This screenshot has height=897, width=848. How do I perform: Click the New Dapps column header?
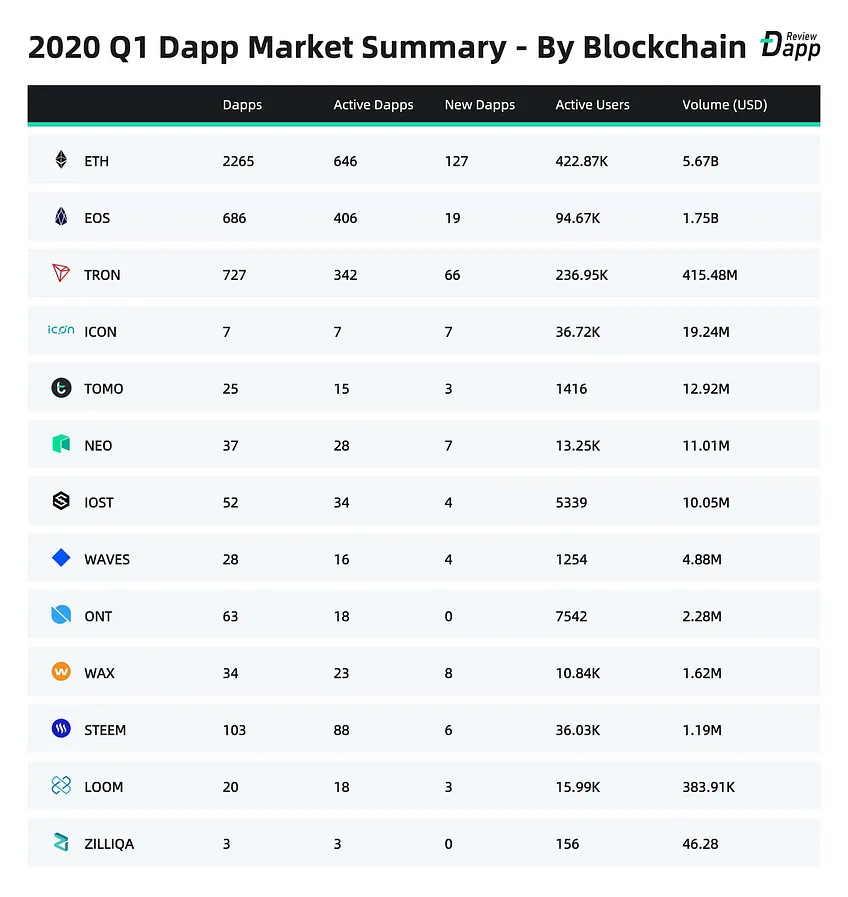coord(480,105)
